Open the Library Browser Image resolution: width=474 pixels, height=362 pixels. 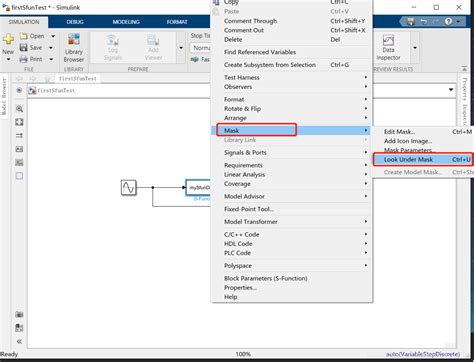pyautogui.click(x=74, y=48)
